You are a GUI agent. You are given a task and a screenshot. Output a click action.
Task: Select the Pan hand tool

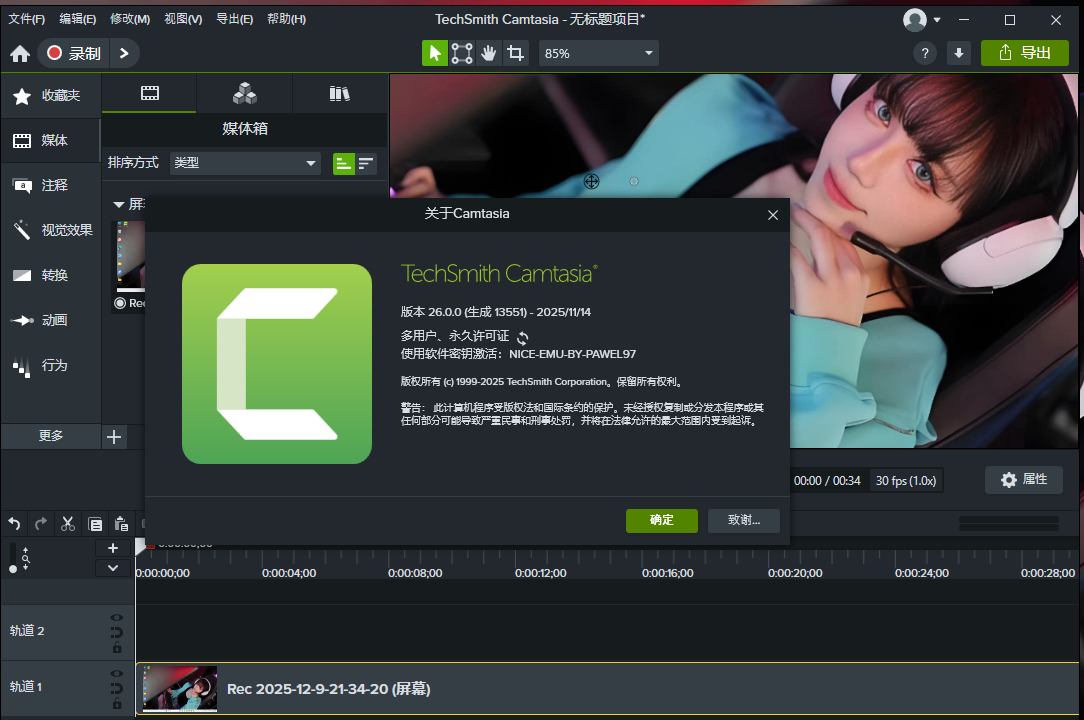[x=489, y=53]
